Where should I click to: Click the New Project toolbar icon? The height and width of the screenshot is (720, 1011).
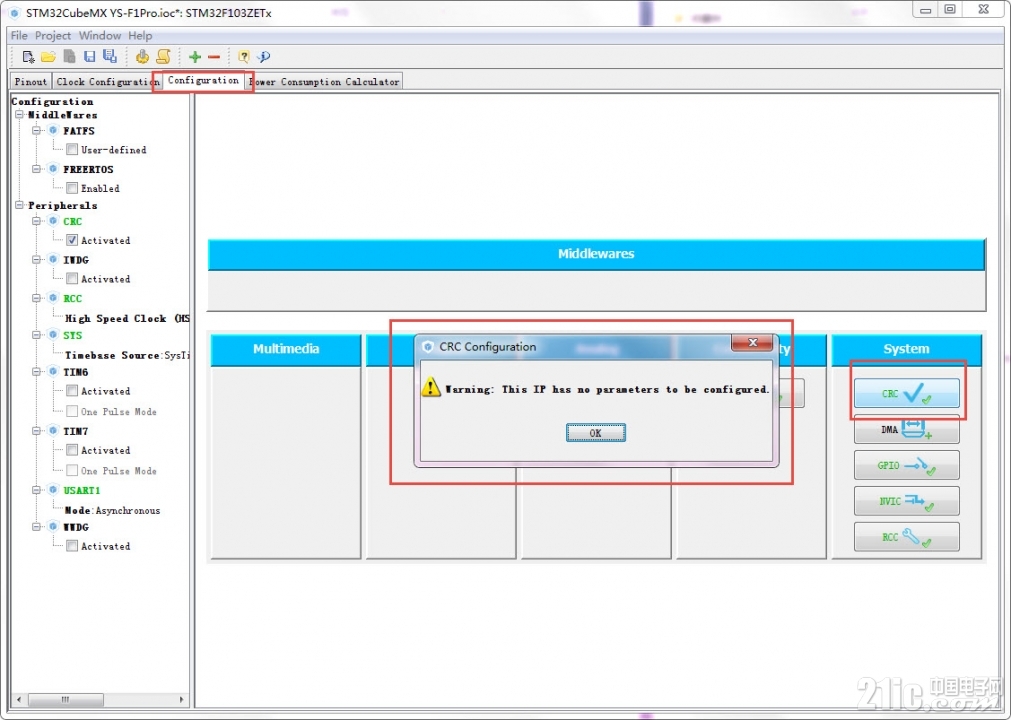click(28, 57)
